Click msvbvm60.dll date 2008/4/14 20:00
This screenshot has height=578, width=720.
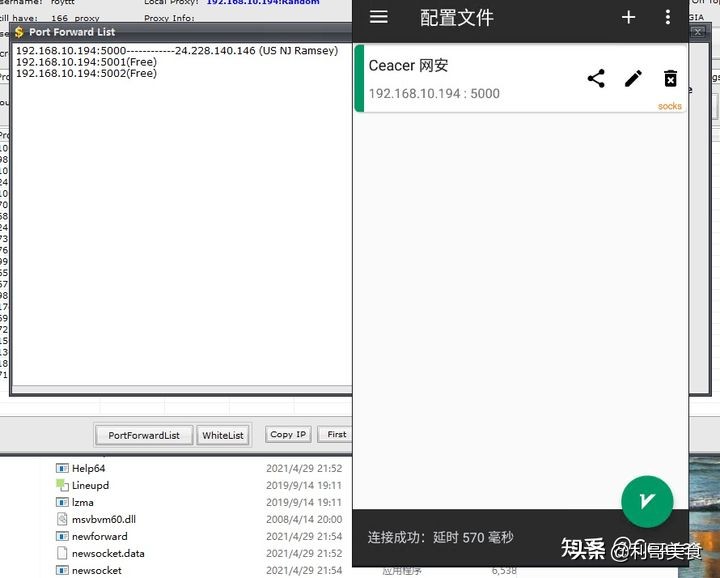tap(304, 519)
